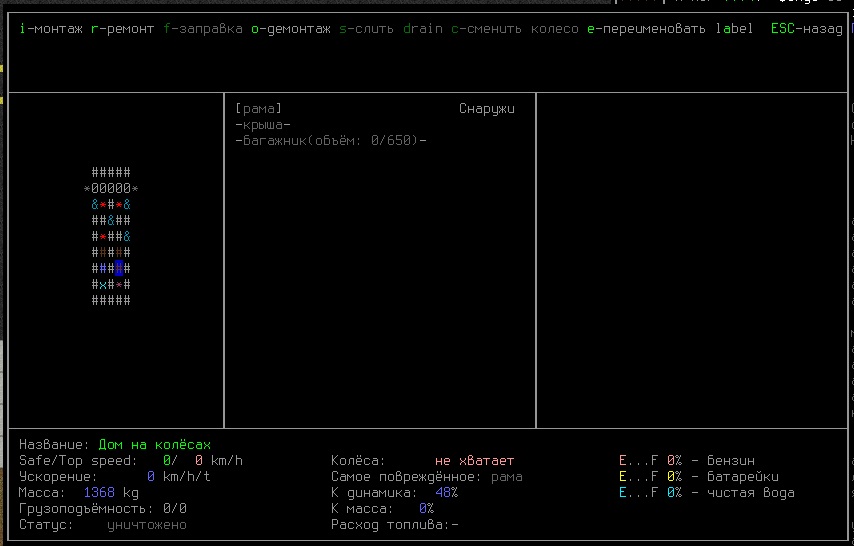Viewport: 854px width, 546px height.
Task: Click the К масса 0% value
Action: (x=383, y=508)
